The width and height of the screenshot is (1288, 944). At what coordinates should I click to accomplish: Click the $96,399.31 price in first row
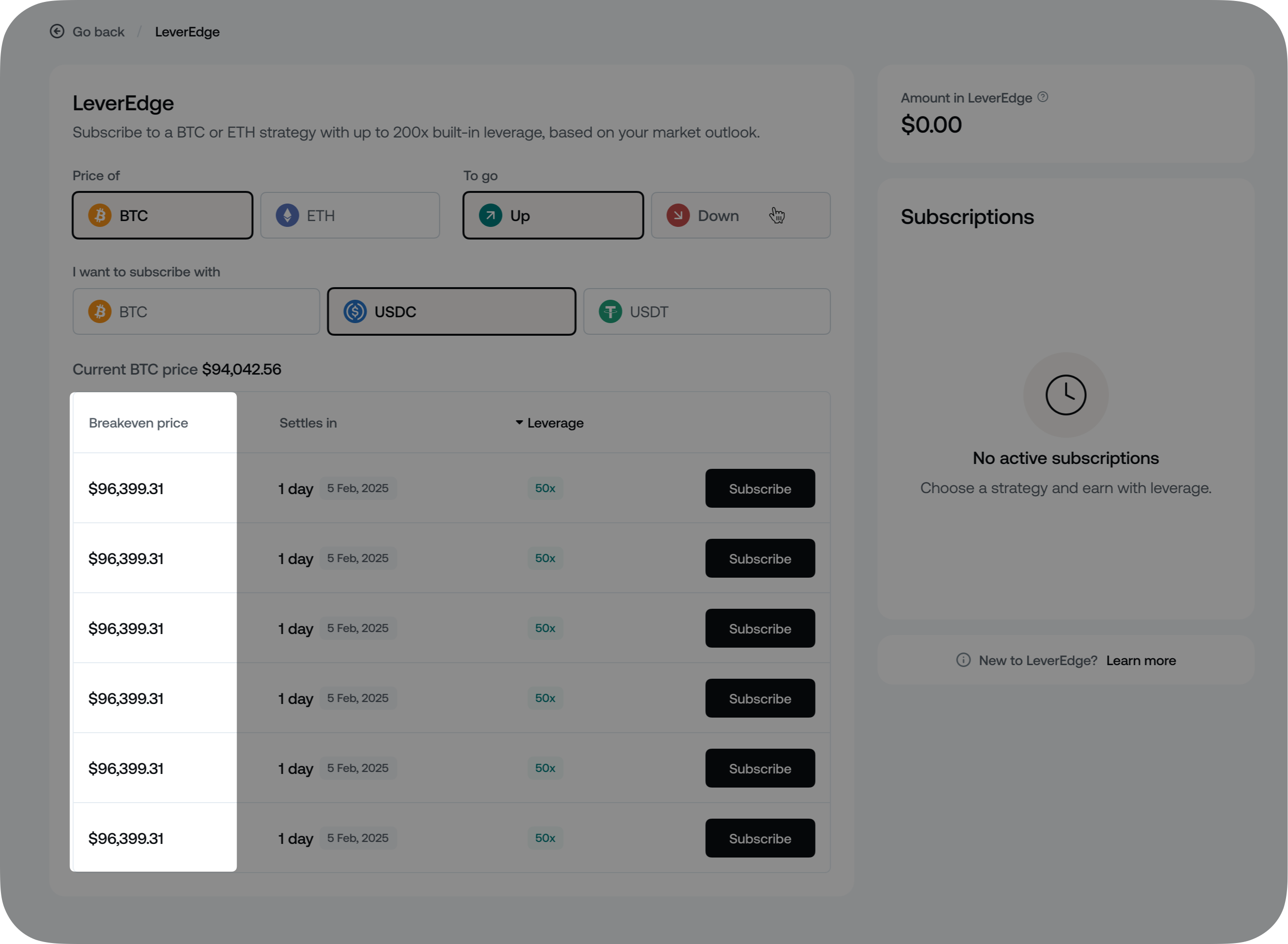click(x=126, y=489)
